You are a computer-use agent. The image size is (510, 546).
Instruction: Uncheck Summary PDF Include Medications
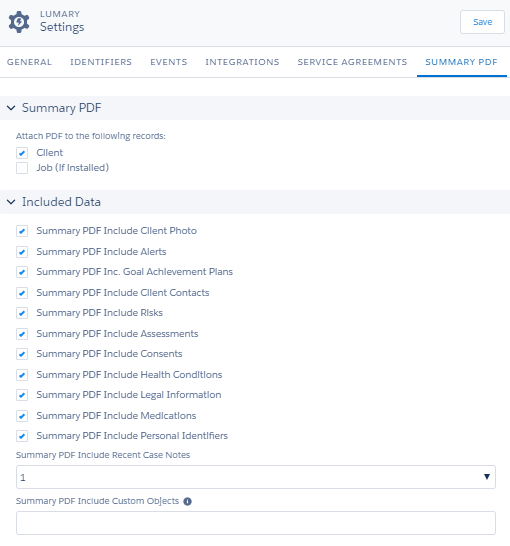tap(22, 416)
